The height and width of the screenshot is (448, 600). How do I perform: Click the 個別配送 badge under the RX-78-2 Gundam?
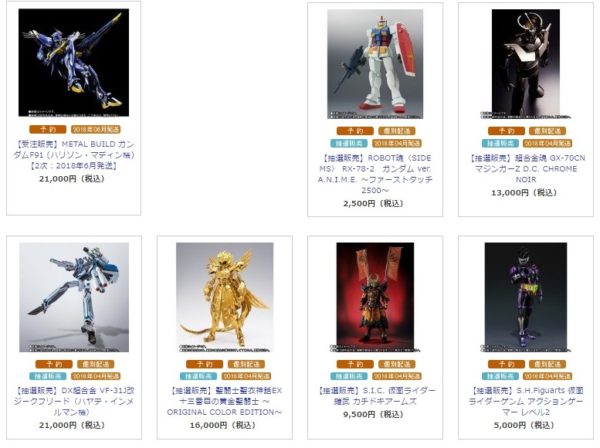pos(397,131)
